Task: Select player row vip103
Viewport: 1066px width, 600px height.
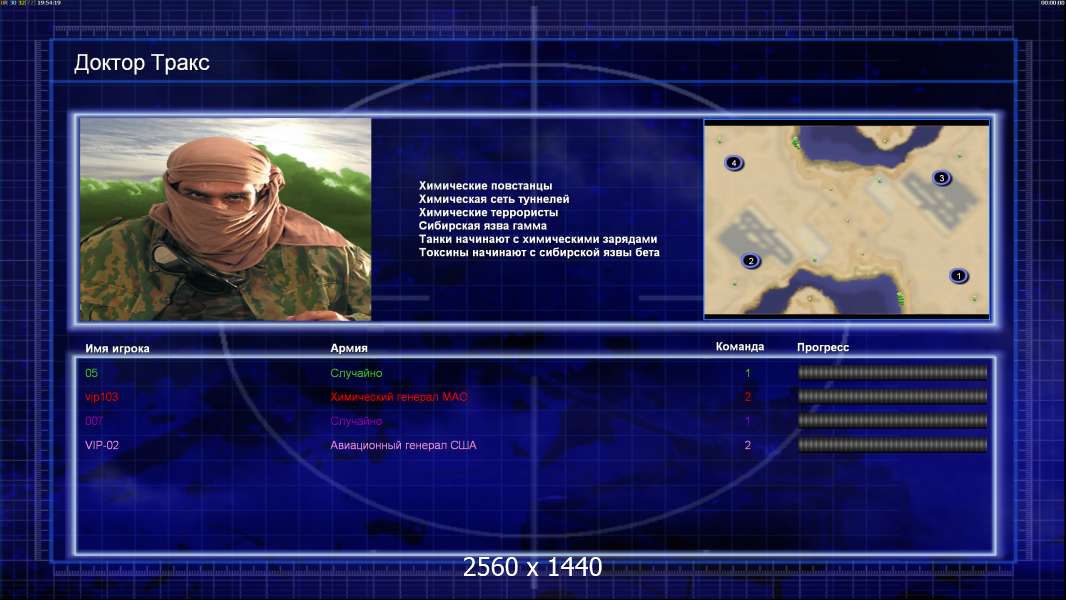Action: point(535,397)
